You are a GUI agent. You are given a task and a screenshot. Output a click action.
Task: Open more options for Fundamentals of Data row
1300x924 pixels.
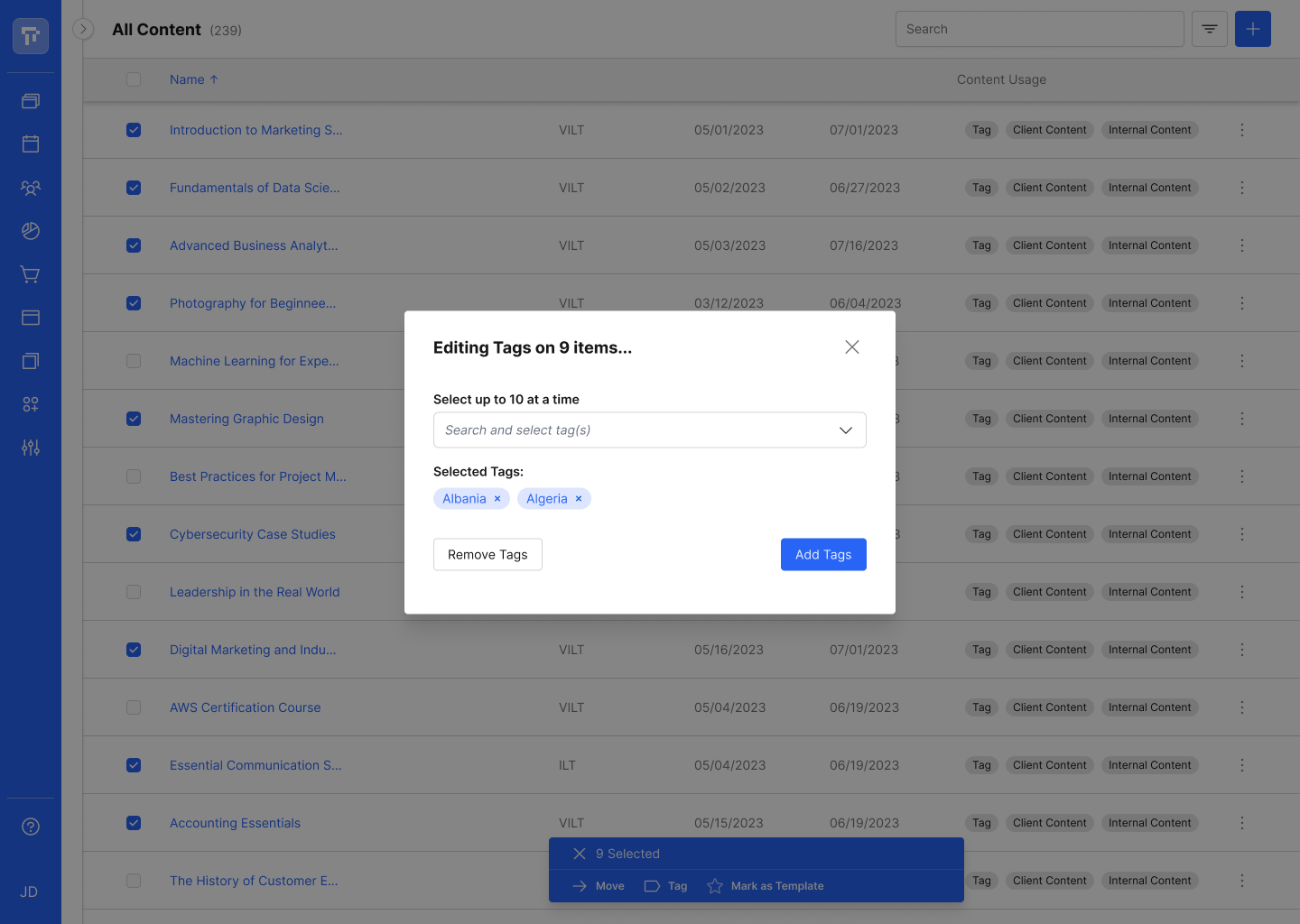[x=1242, y=188]
